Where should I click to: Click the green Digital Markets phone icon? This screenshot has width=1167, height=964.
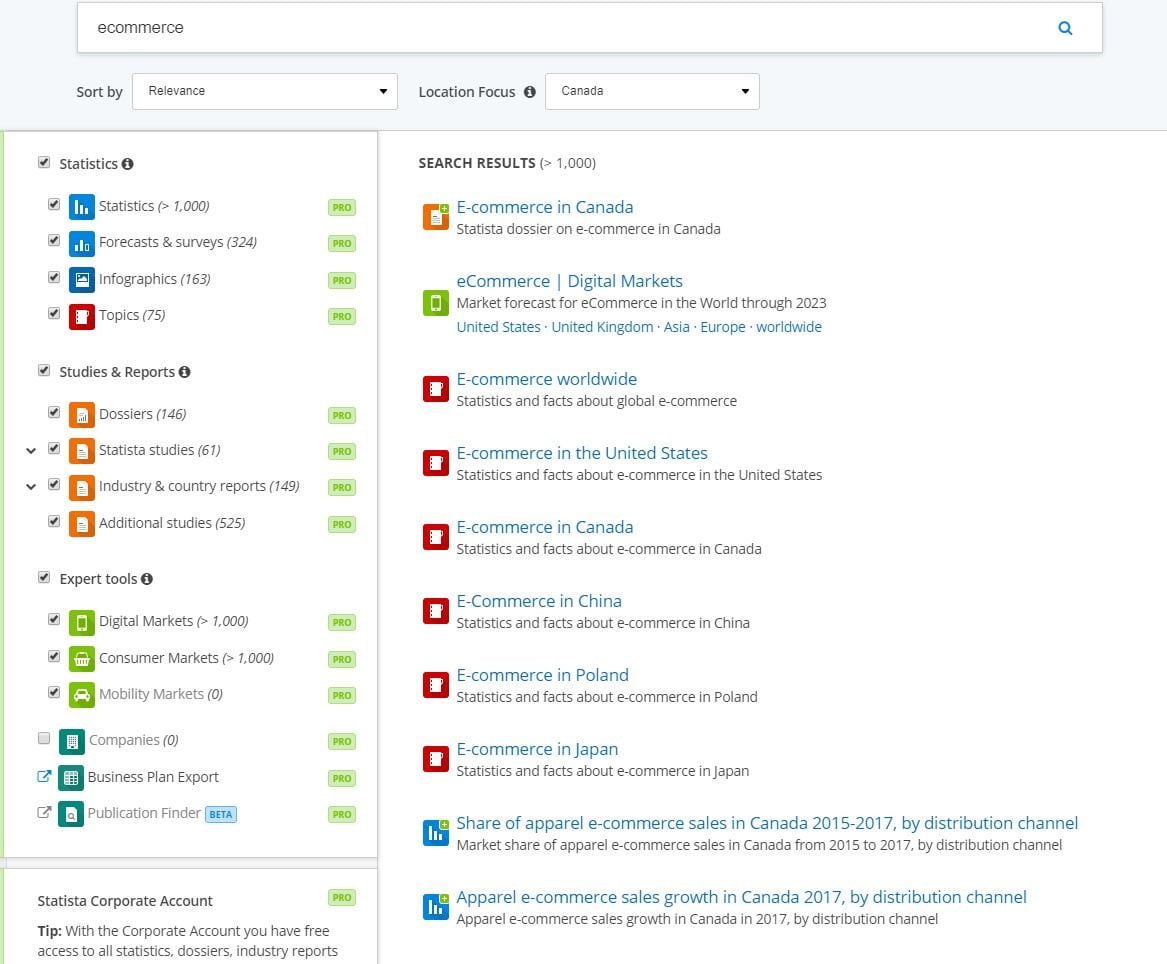82,622
